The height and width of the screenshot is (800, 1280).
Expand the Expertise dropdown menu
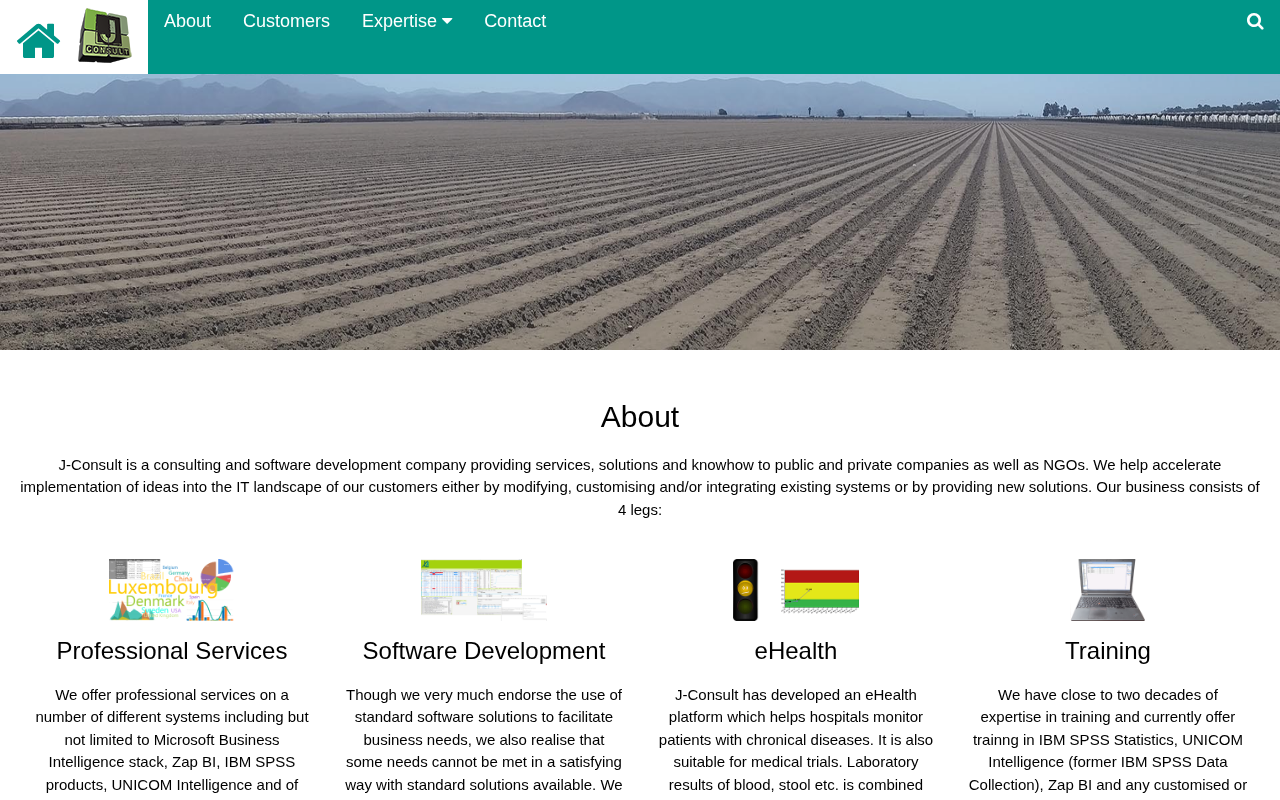click(x=407, y=21)
